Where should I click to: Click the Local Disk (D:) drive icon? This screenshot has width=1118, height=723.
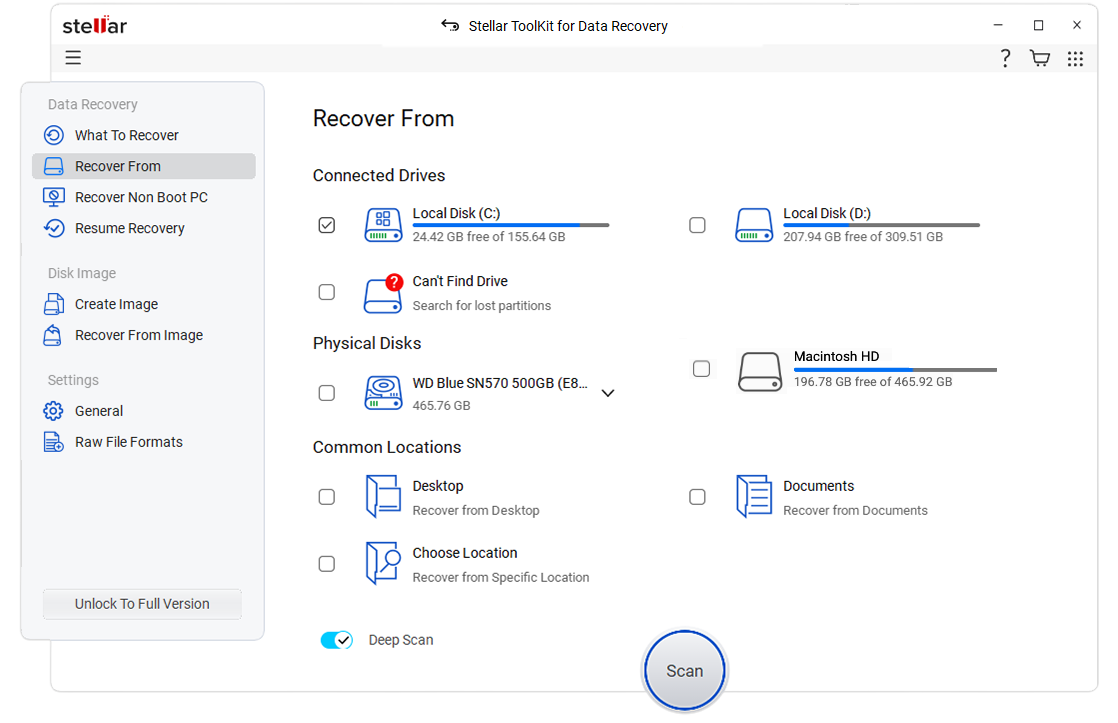[754, 225]
